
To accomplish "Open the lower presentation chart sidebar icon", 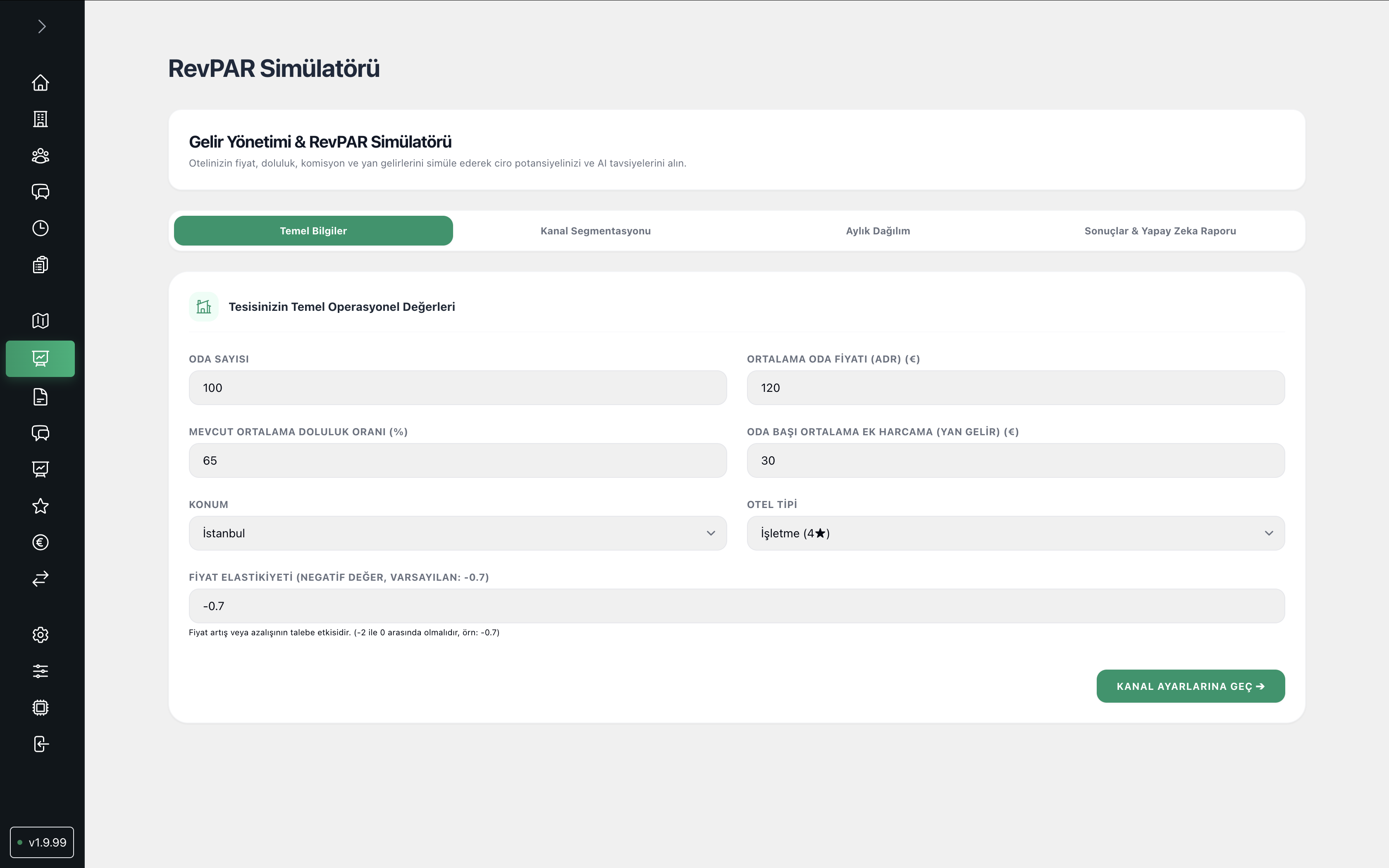I will pyautogui.click(x=40, y=469).
